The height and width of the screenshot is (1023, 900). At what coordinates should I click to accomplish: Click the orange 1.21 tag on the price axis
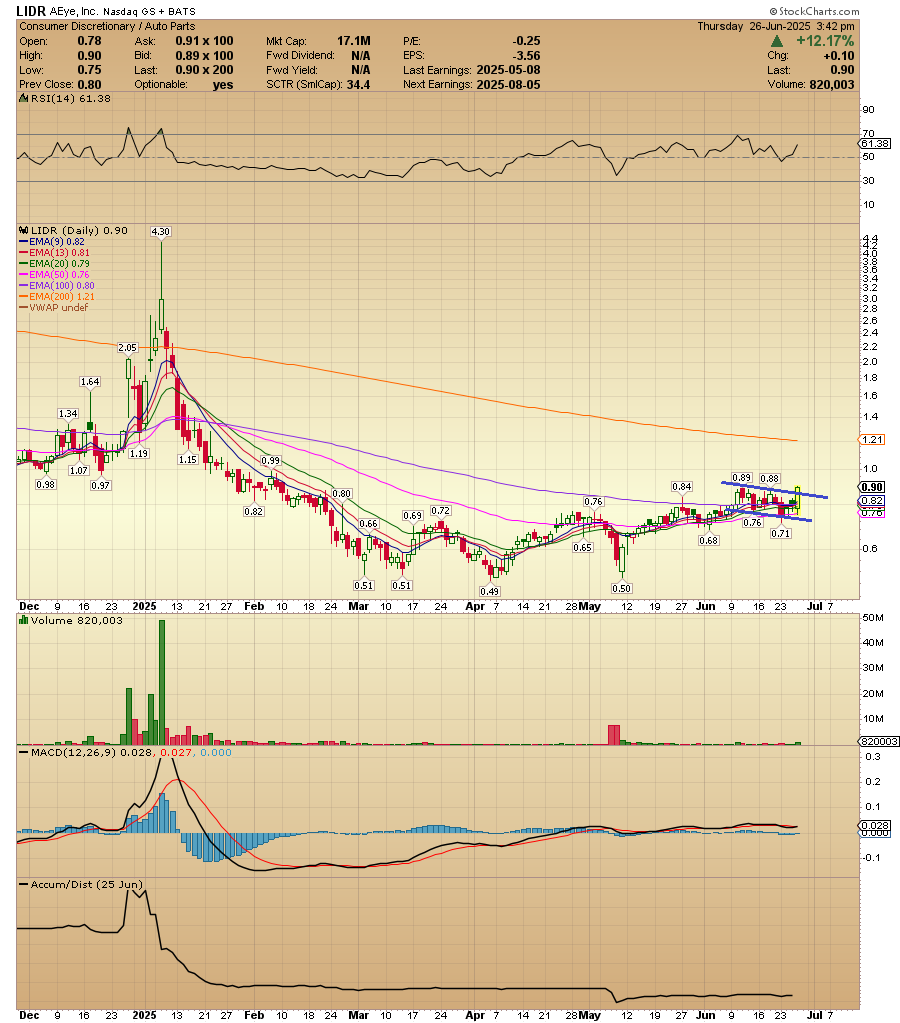point(873,440)
